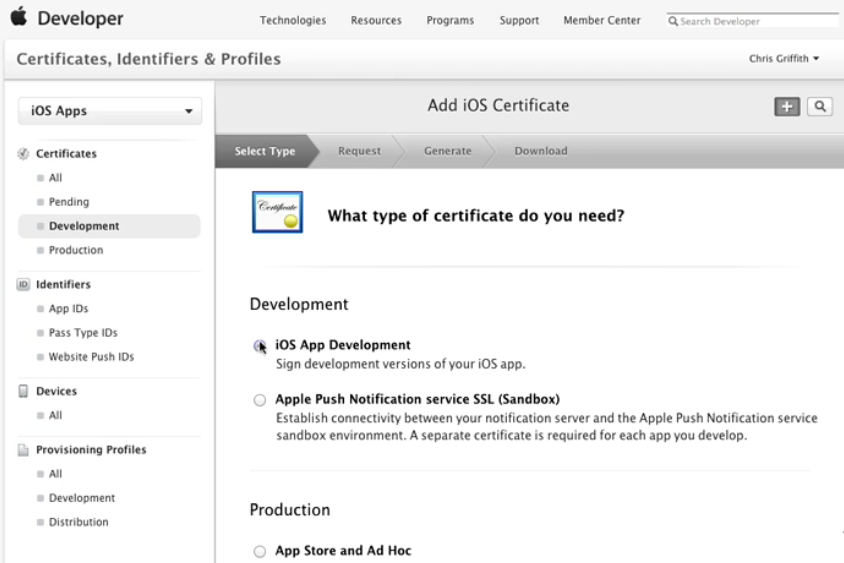Click the Provisioning Profiles document icon
This screenshot has height=563, width=844.
[23, 450]
